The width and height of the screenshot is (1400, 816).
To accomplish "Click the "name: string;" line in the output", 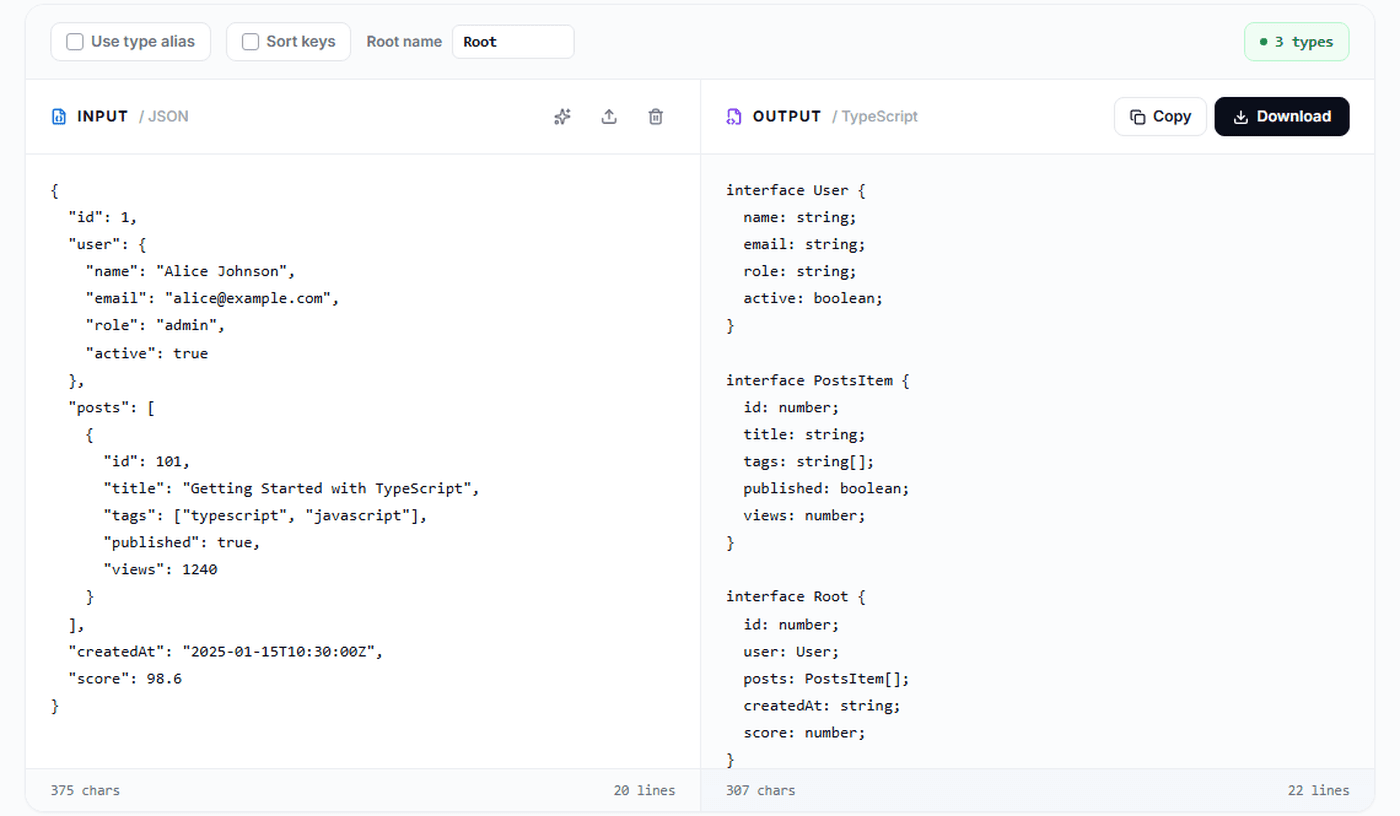I will pos(800,217).
